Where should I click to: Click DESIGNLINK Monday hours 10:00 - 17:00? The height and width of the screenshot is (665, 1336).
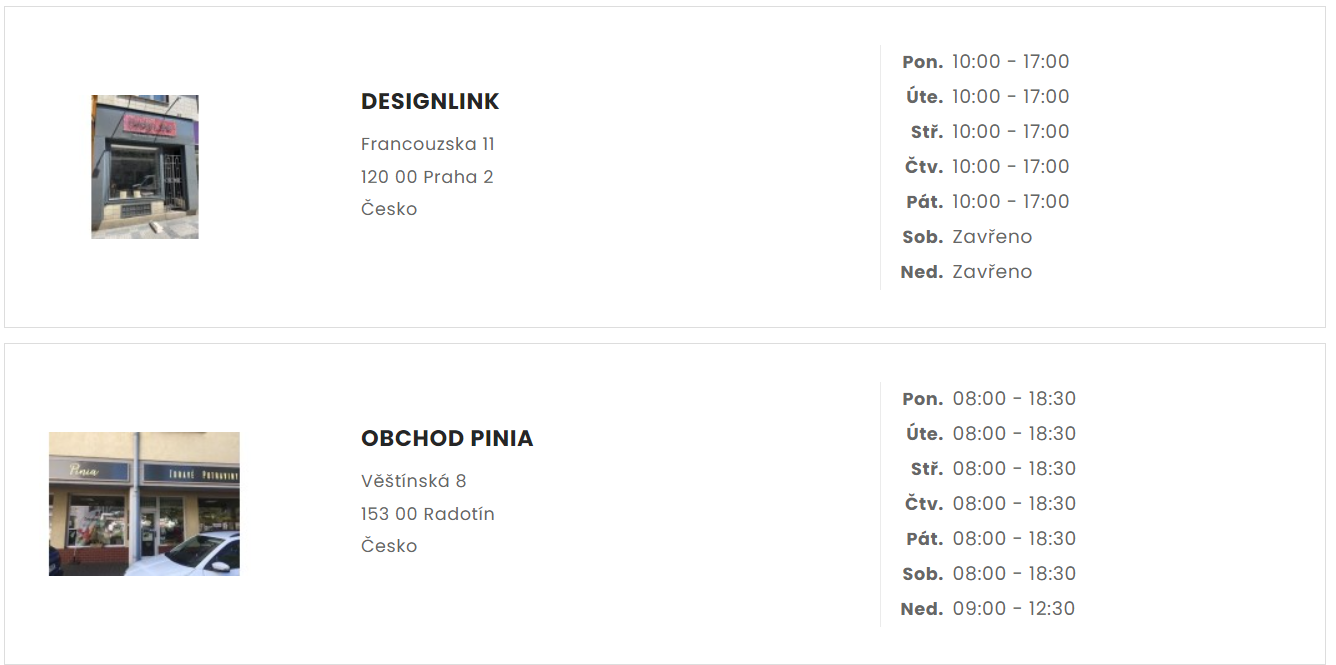(x=1010, y=62)
